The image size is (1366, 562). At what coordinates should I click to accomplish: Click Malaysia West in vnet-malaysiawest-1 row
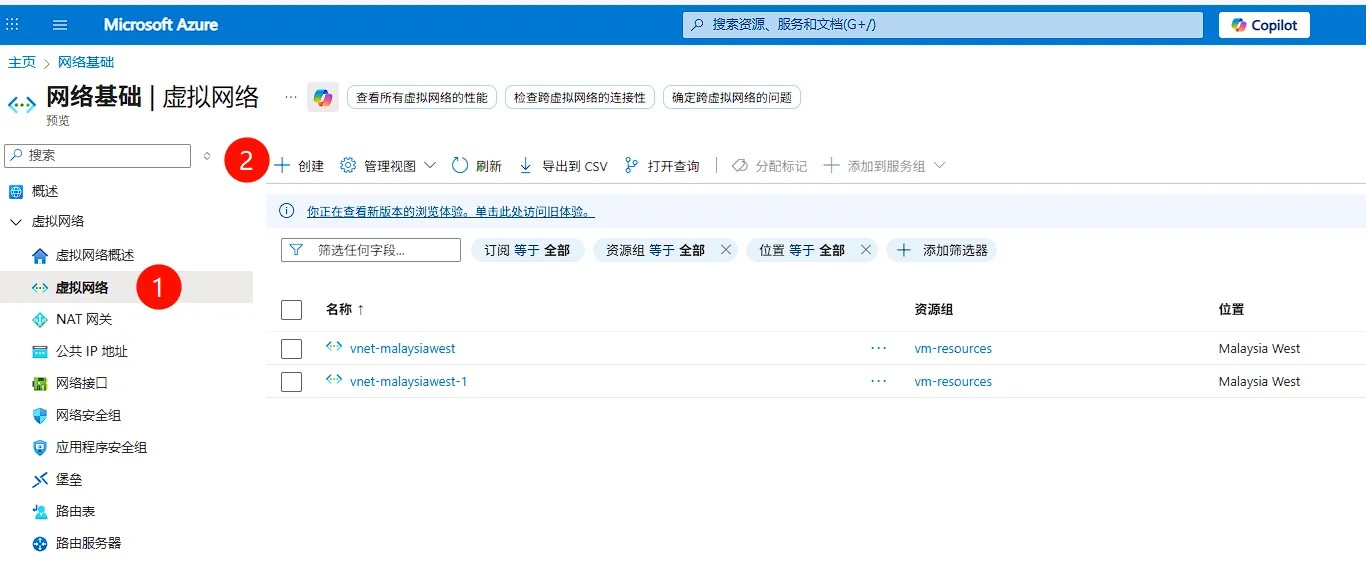(x=1260, y=382)
